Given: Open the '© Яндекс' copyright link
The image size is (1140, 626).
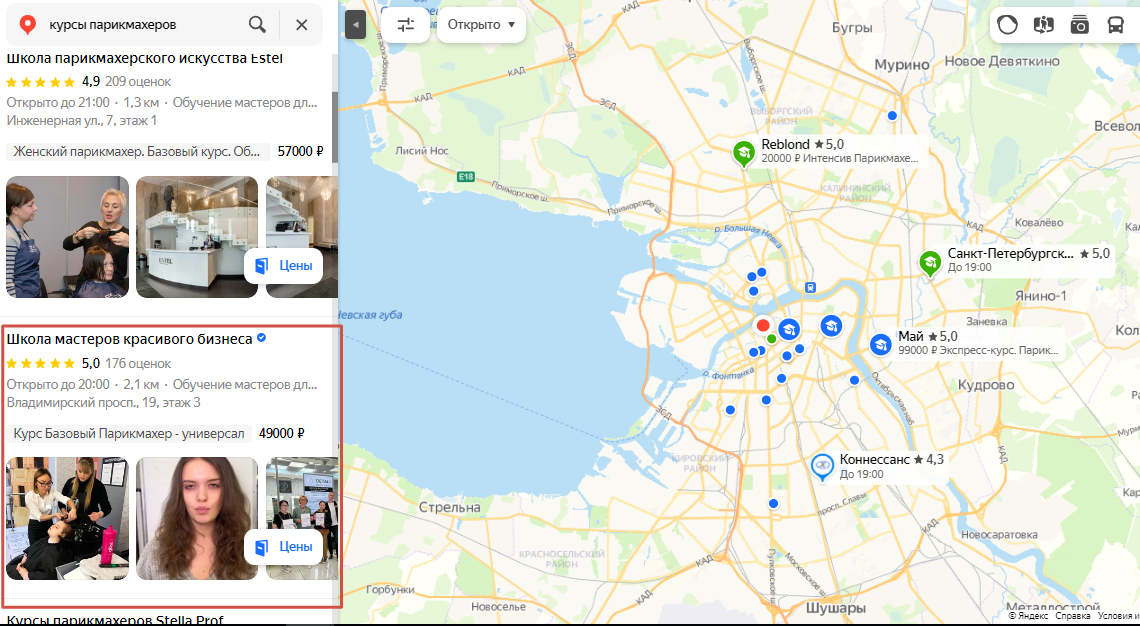Looking at the screenshot, I should (x=1028, y=616).
